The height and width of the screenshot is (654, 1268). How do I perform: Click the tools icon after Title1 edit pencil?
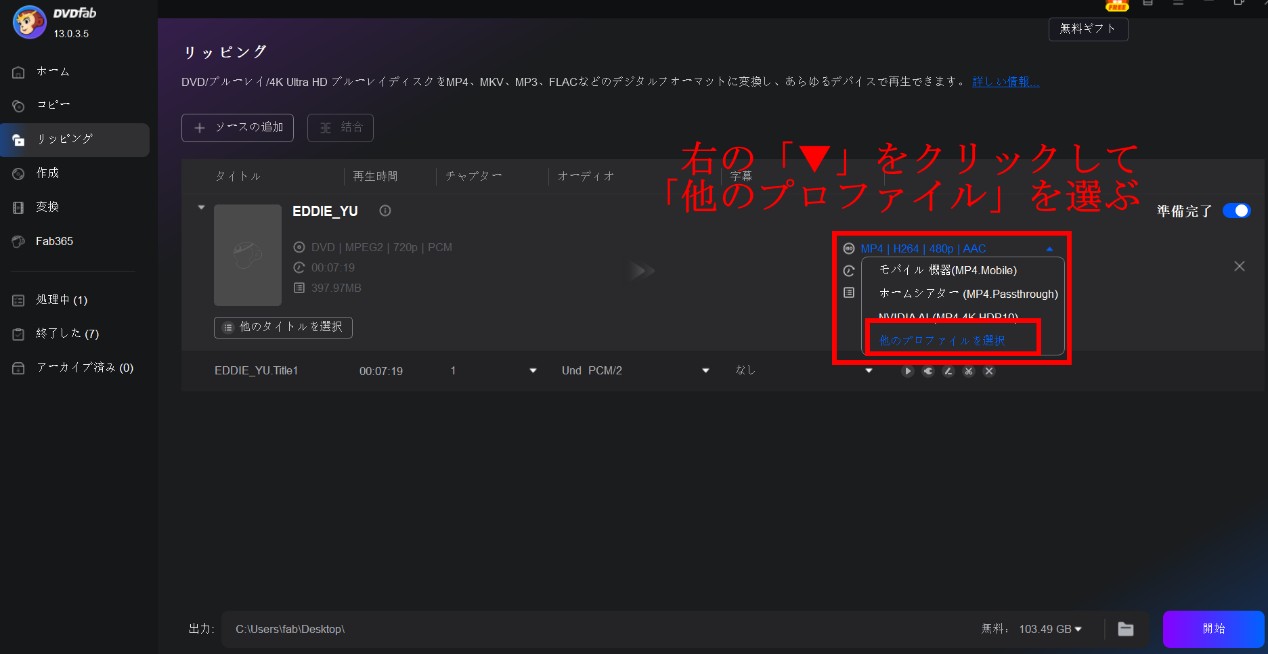(x=969, y=371)
